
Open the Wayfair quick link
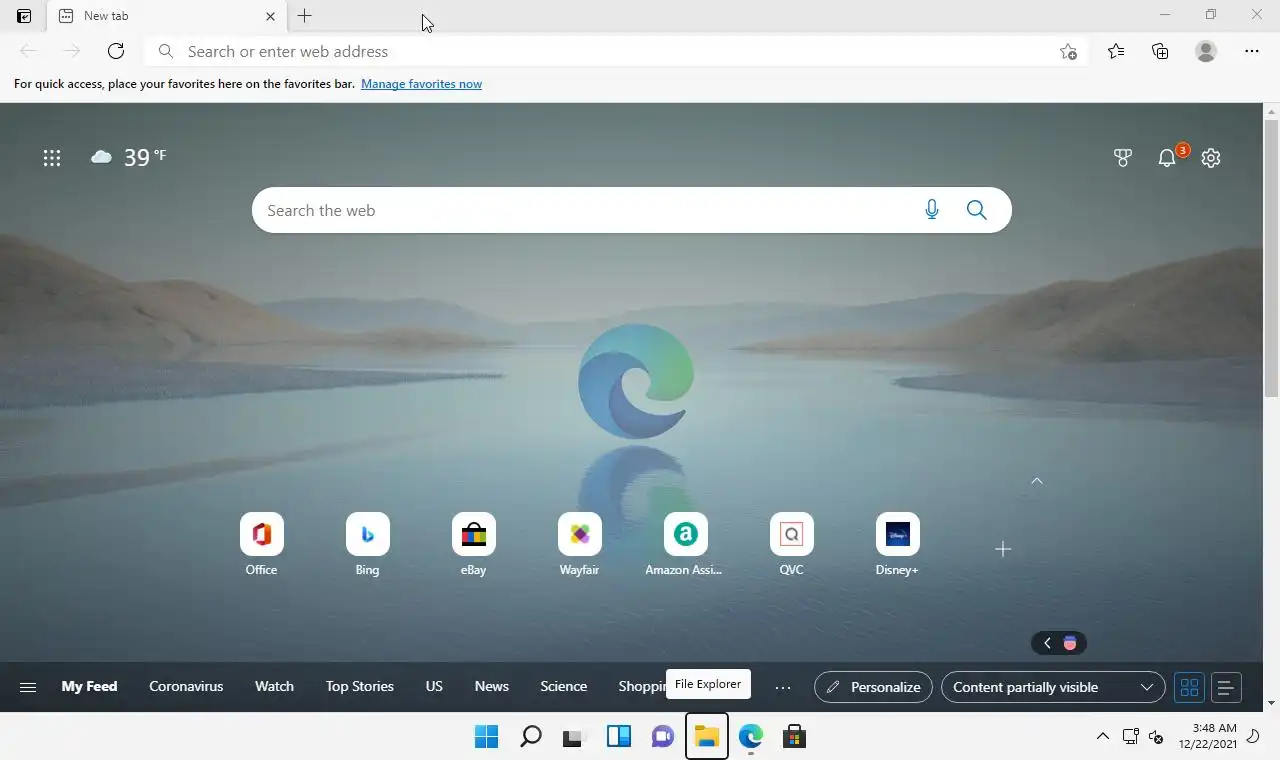click(x=580, y=545)
